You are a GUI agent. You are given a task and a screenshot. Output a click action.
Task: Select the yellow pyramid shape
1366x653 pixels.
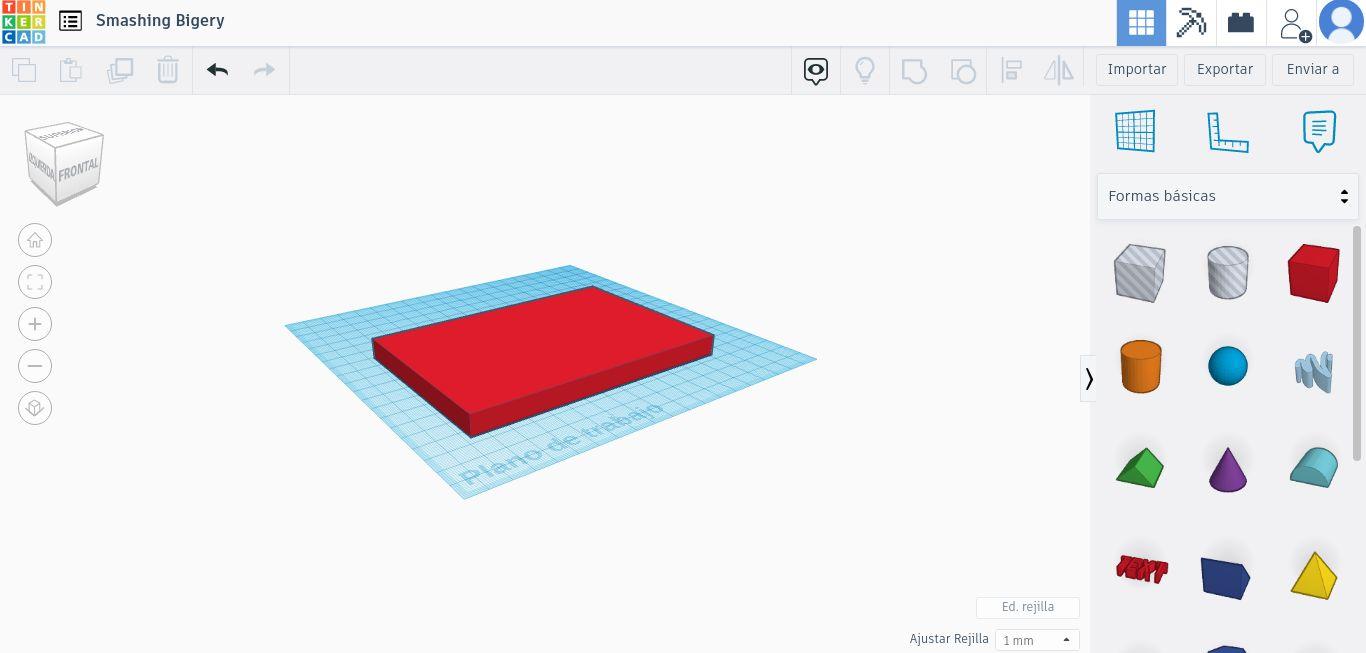1313,575
